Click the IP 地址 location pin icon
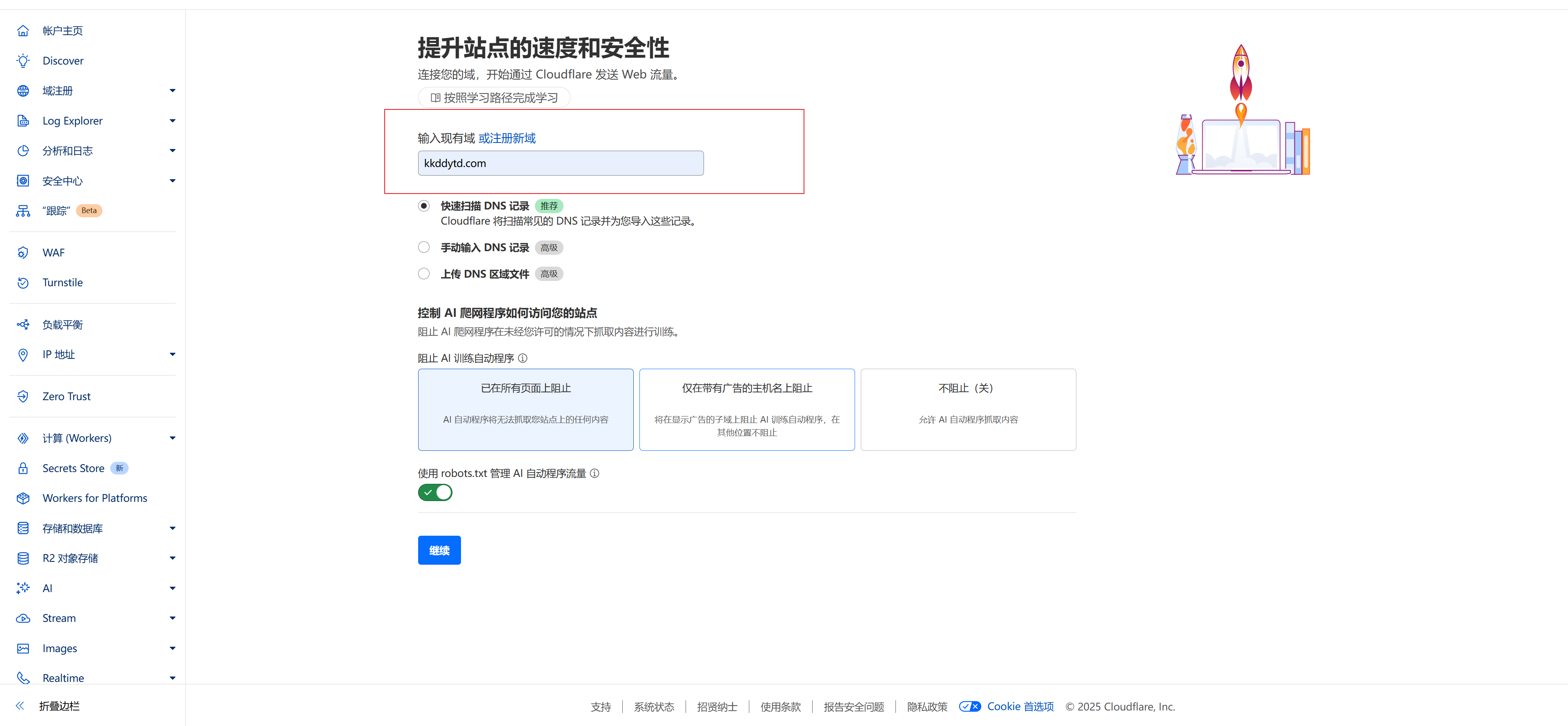Image resolution: width=1568 pixels, height=726 pixels. [23, 355]
